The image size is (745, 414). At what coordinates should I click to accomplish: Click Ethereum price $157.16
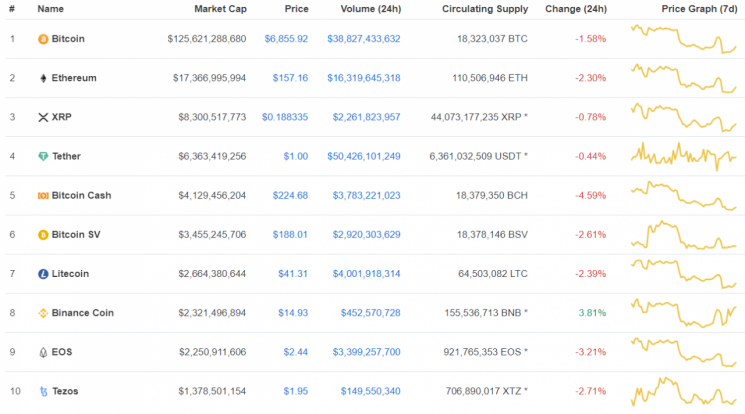(x=290, y=78)
